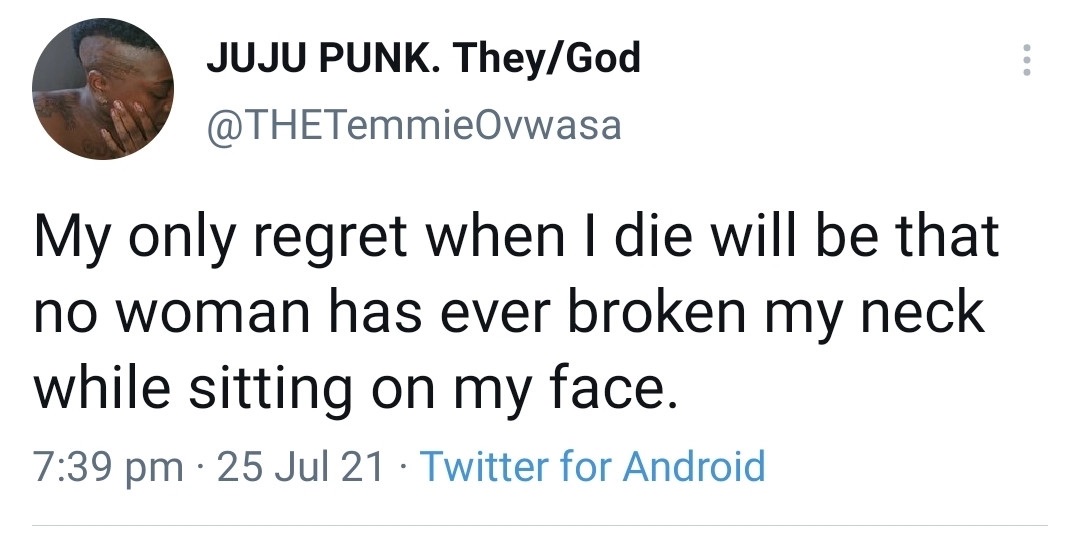Screen dimensions: 1080x536
Task: Click the tweet's last line of text
Action: click(x=356, y=389)
